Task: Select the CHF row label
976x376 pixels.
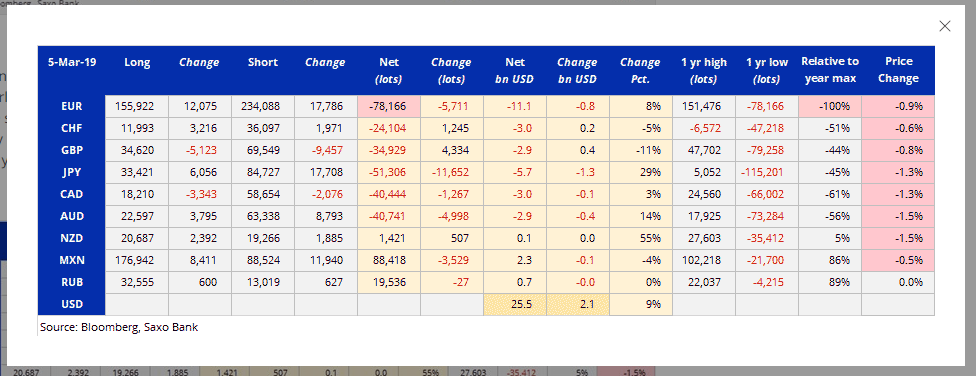Action: pos(72,128)
